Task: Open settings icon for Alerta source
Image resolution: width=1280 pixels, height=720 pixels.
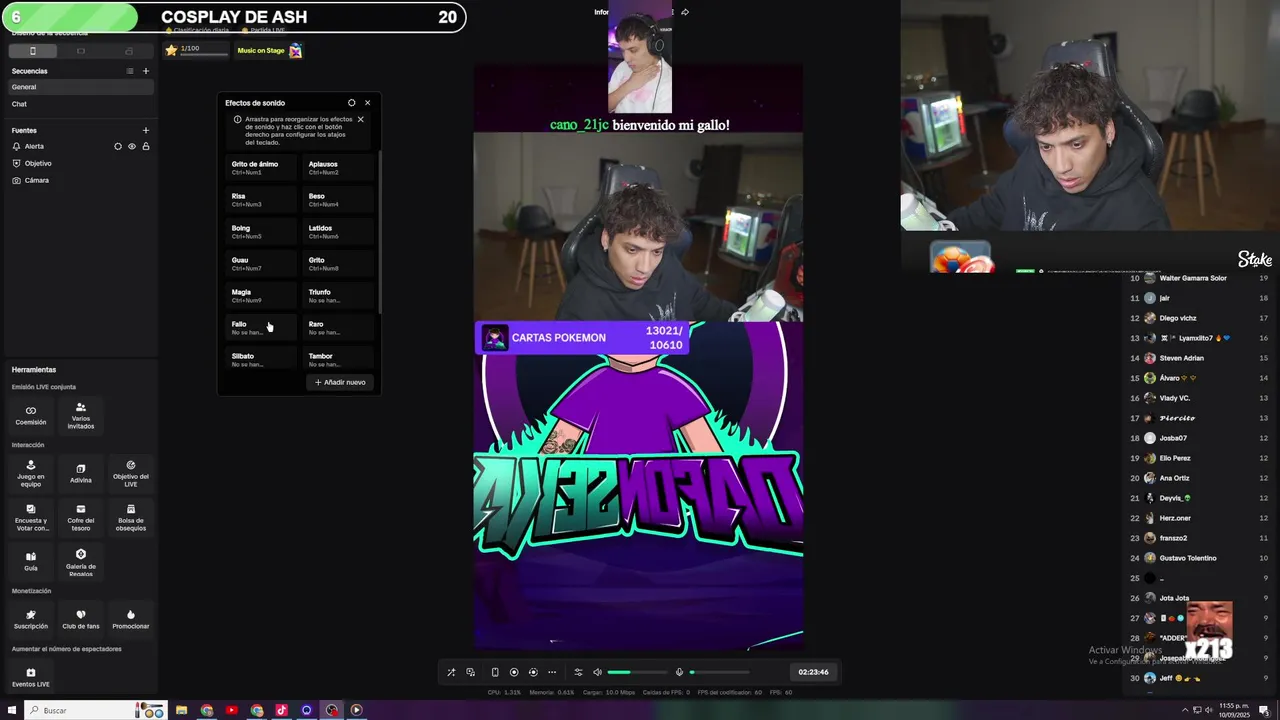Action: pyautogui.click(x=118, y=146)
